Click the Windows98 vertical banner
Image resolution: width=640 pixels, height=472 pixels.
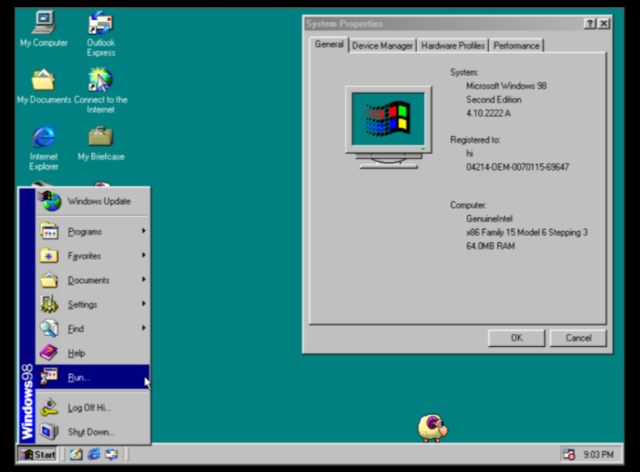(27, 316)
